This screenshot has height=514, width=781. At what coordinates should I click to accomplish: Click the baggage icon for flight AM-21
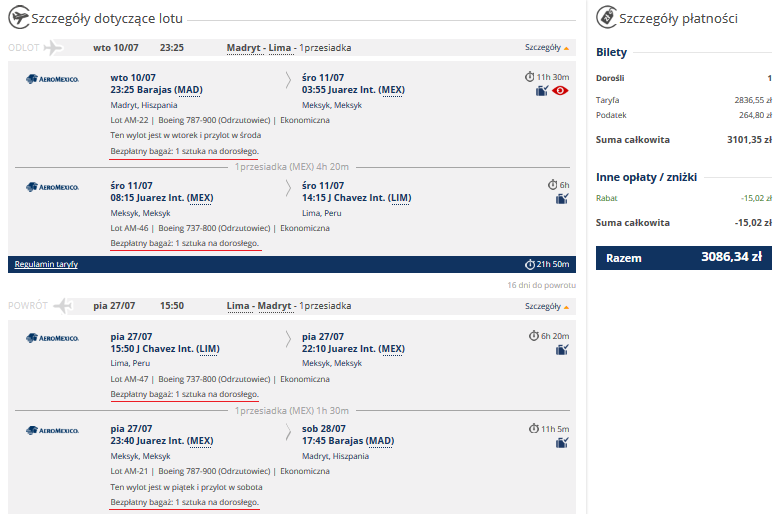point(562,442)
